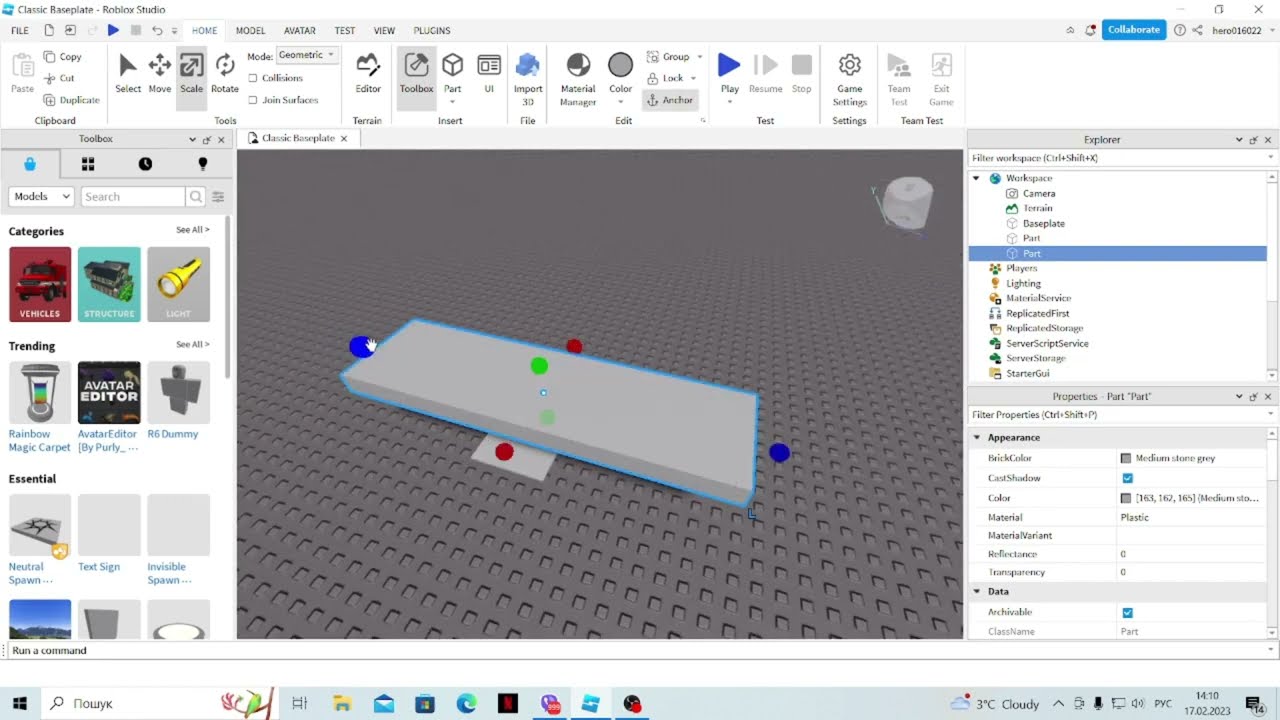Image resolution: width=1280 pixels, height=720 pixels.
Task: Open Team Test
Action: click(x=899, y=80)
